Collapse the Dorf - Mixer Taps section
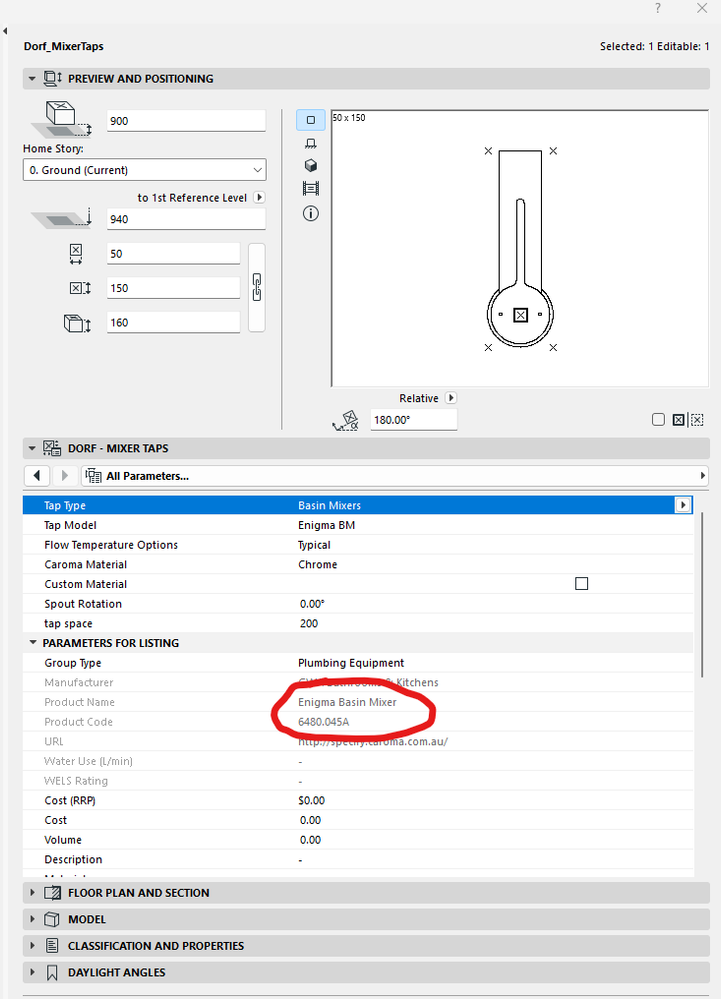This screenshot has width=721, height=999. click(x=32, y=448)
